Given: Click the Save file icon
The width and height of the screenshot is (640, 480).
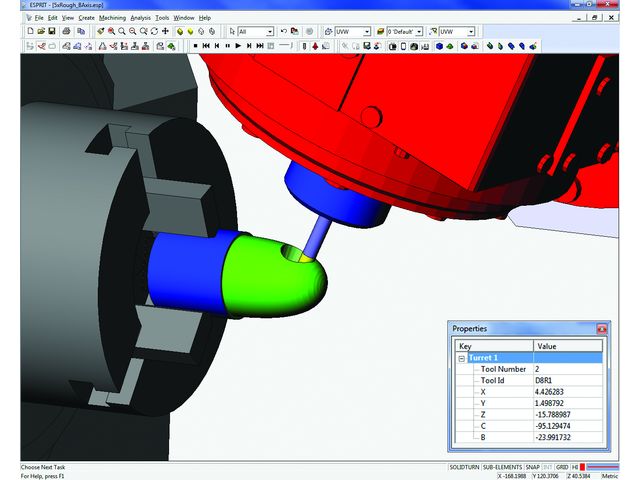Looking at the screenshot, I should [x=53, y=32].
